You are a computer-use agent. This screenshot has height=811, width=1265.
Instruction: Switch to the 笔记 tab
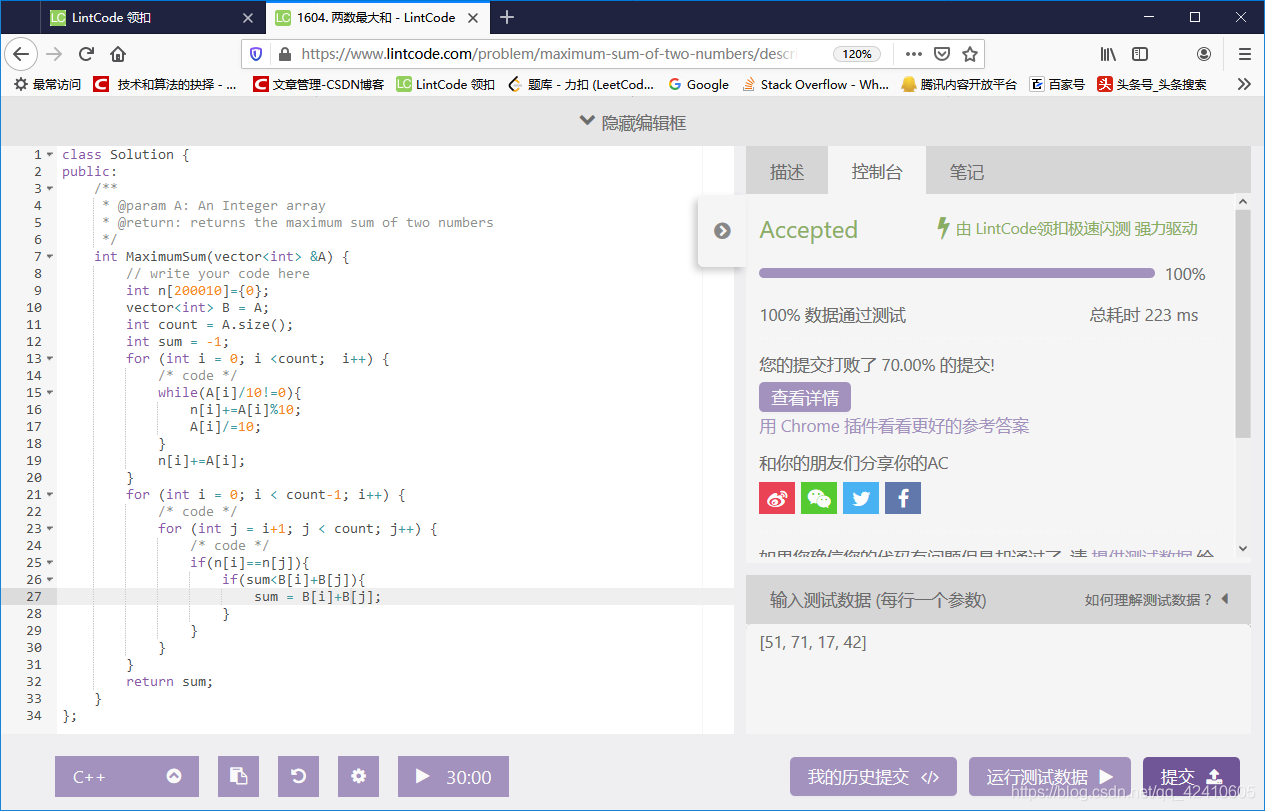pos(966,171)
